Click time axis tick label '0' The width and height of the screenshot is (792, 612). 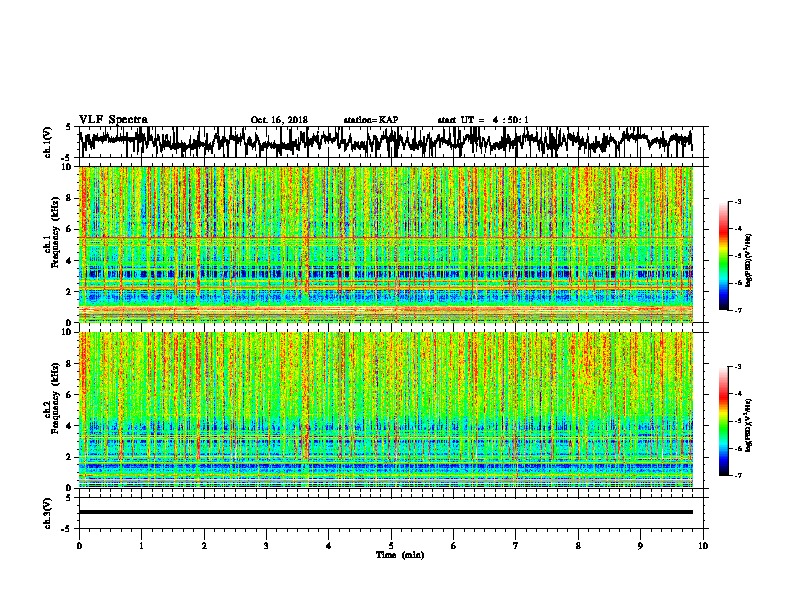tap(79, 546)
